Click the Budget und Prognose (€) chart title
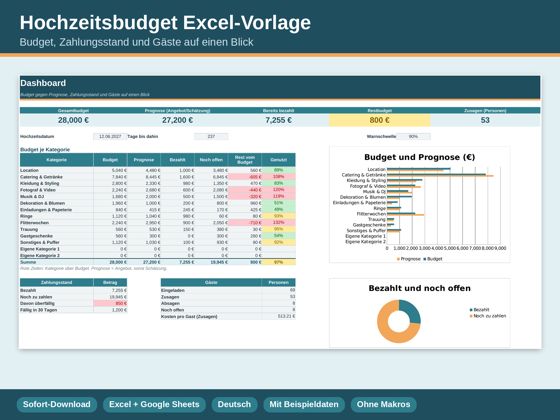Image resolution: width=560 pixels, height=420 pixels. coord(420,157)
